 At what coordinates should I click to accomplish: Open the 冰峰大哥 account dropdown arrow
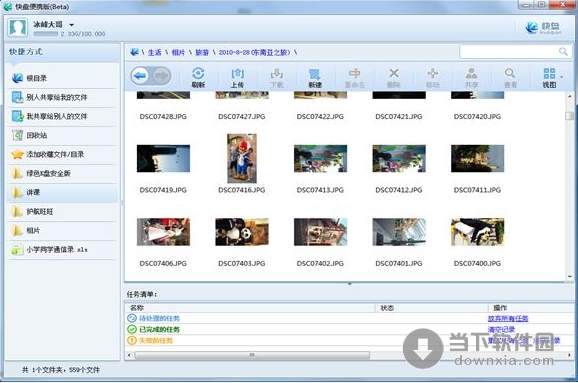pyautogui.click(x=72, y=25)
